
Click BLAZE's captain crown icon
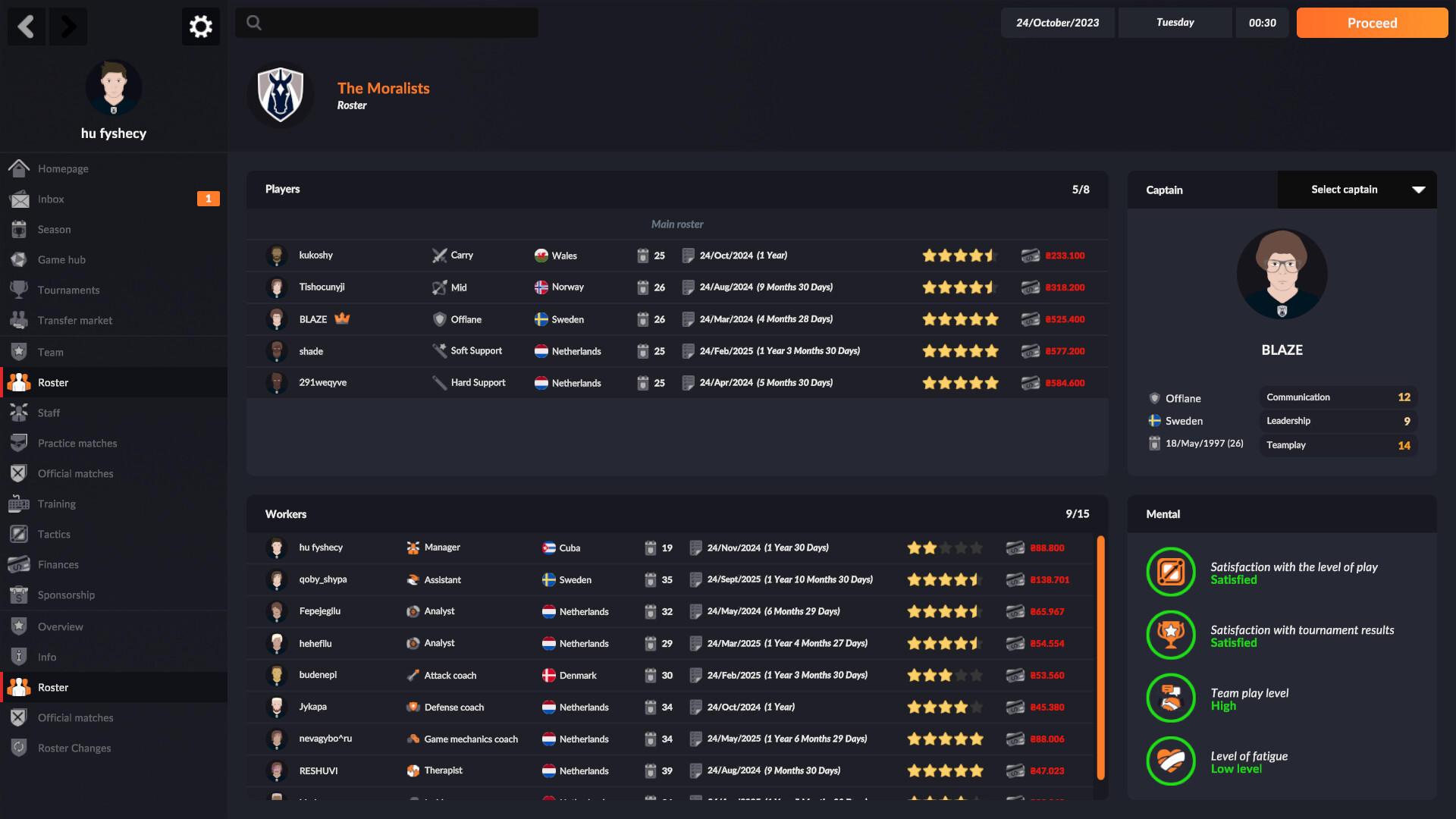click(343, 319)
